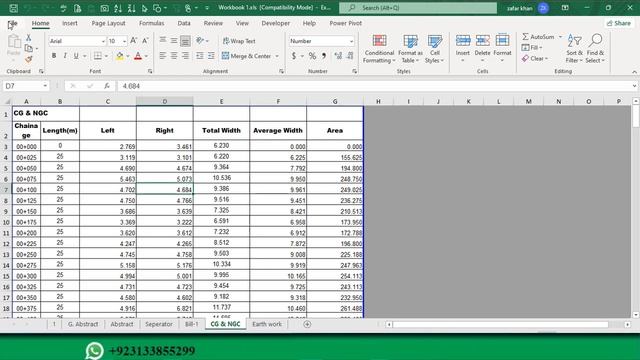Expand the Borders dropdown arrow
This screenshot has height=360, width=640.
pyautogui.click(x=107, y=56)
